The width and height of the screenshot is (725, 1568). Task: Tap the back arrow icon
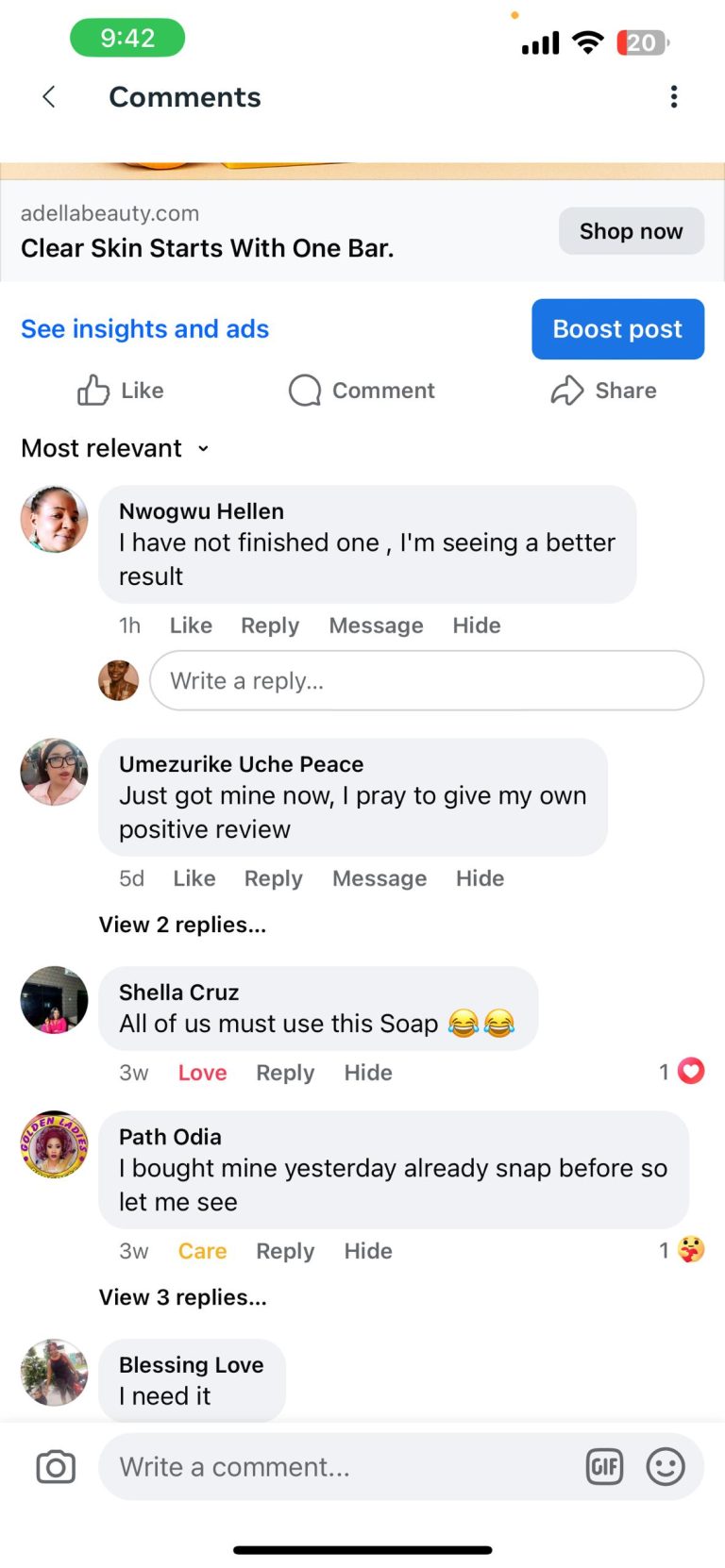(49, 97)
